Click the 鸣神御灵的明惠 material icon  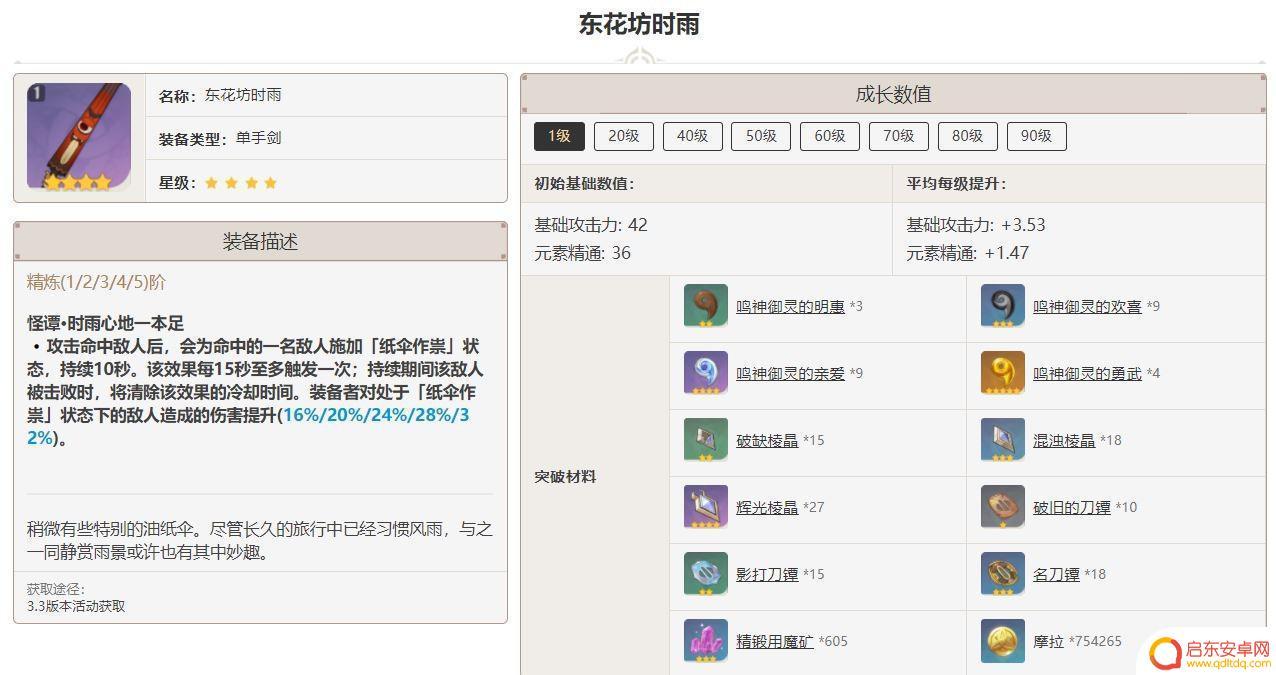pos(706,306)
